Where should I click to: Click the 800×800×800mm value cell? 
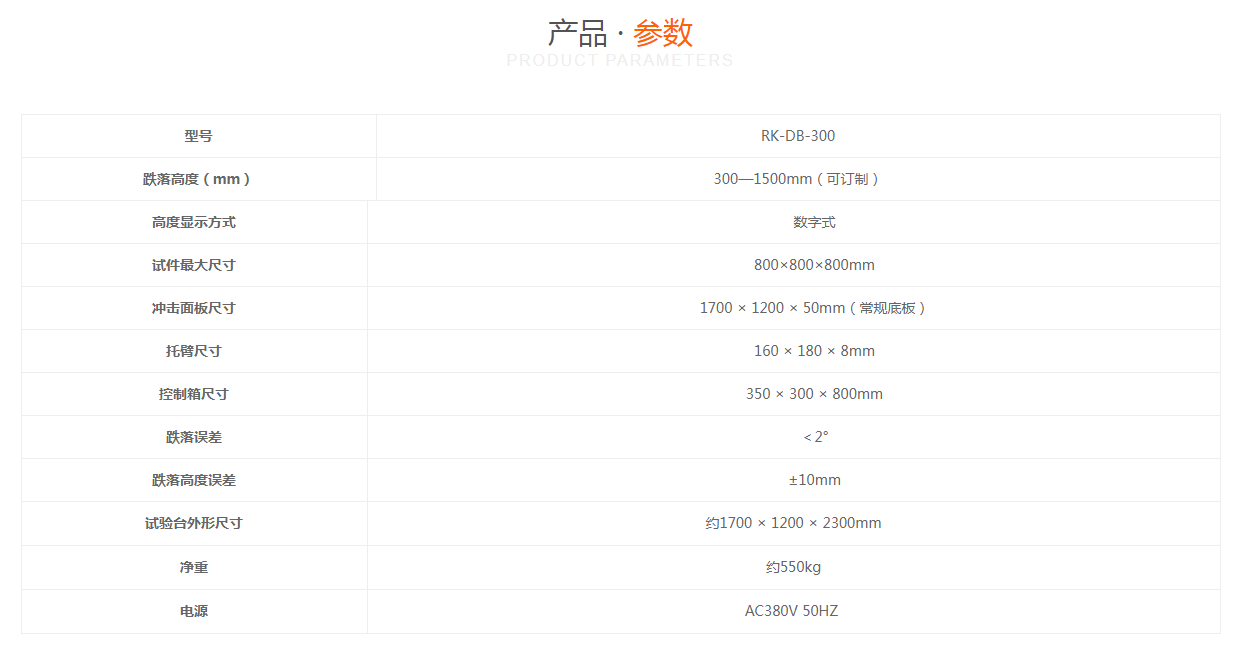[814, 265]
